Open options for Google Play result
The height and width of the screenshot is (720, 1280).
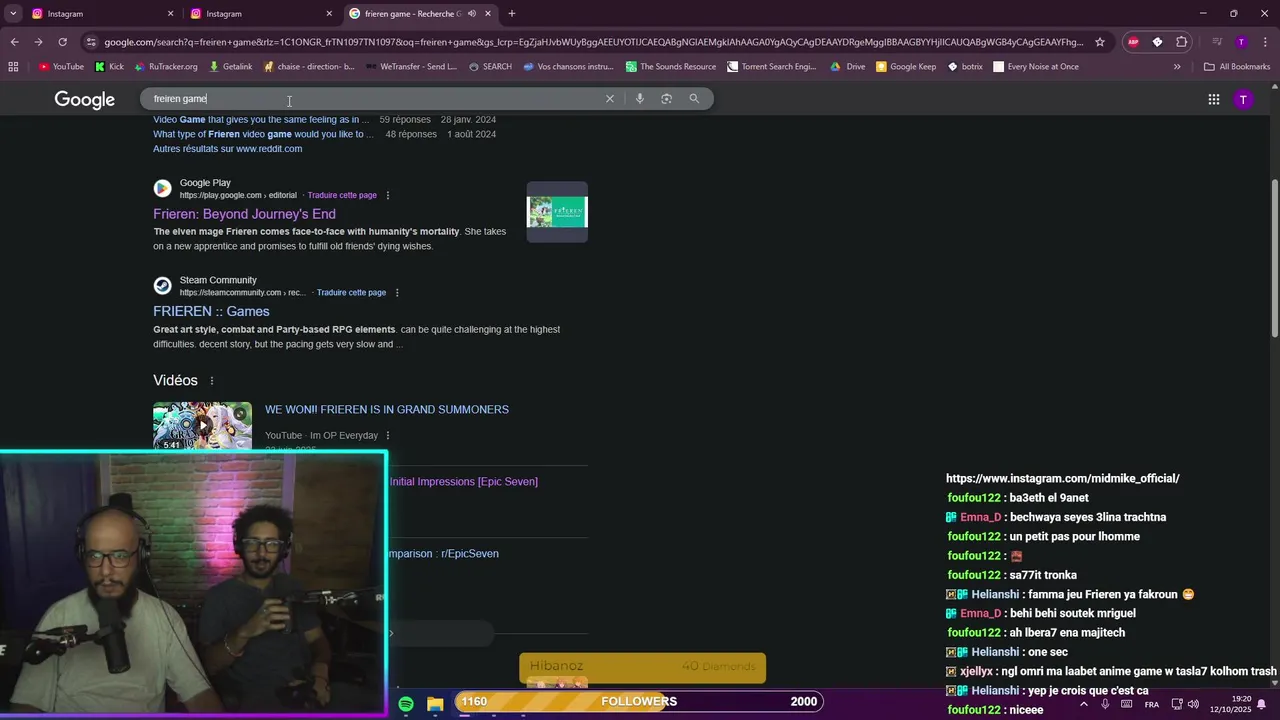click(x=388, y=196)
